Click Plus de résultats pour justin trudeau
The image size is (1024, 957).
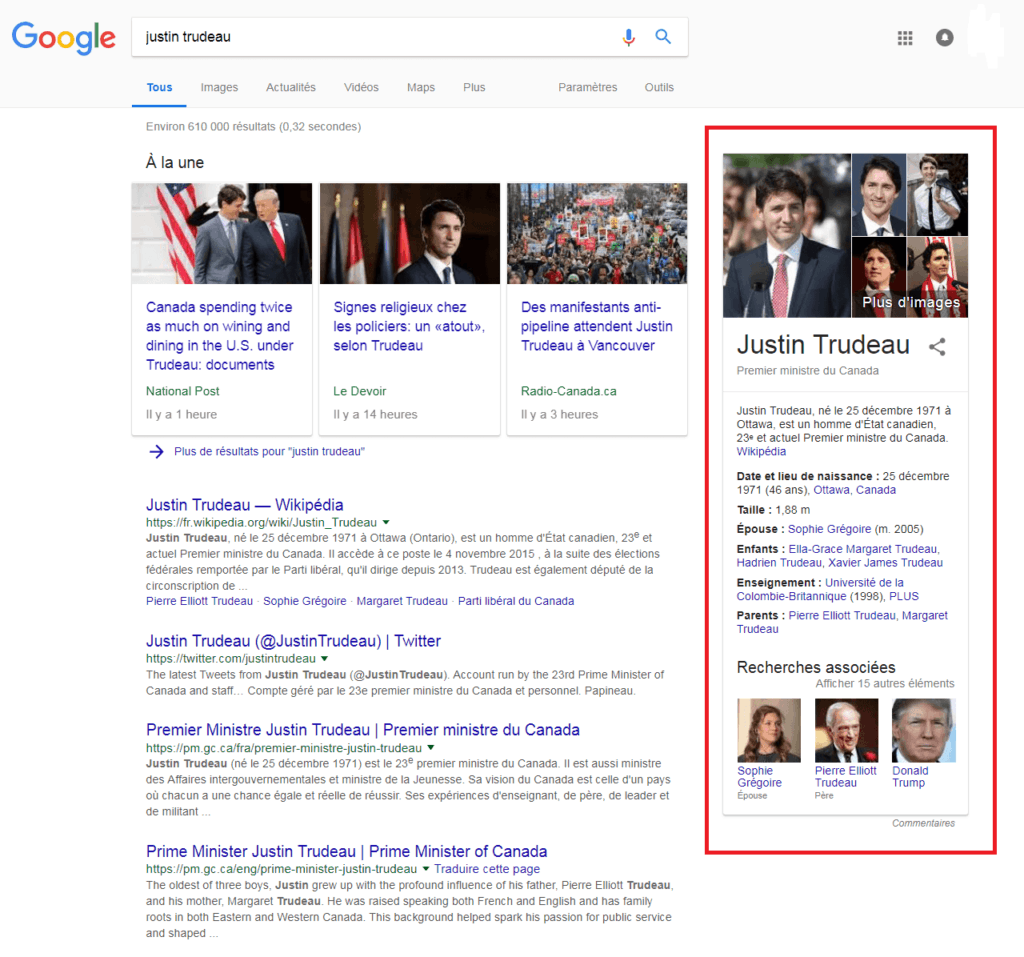point(269,451)
